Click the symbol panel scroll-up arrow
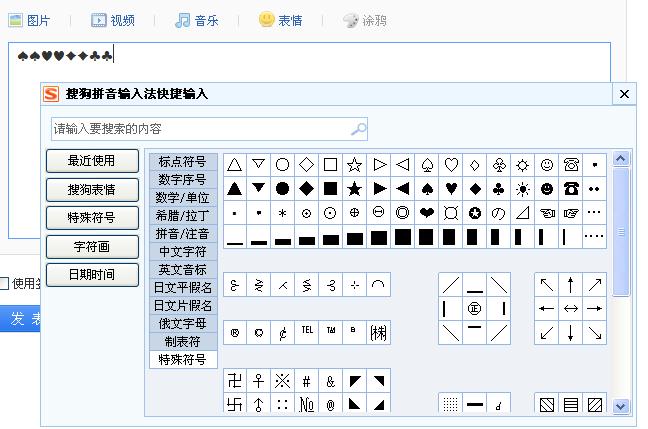The height and width of the screenshot is (429, 648). point(621,159)
